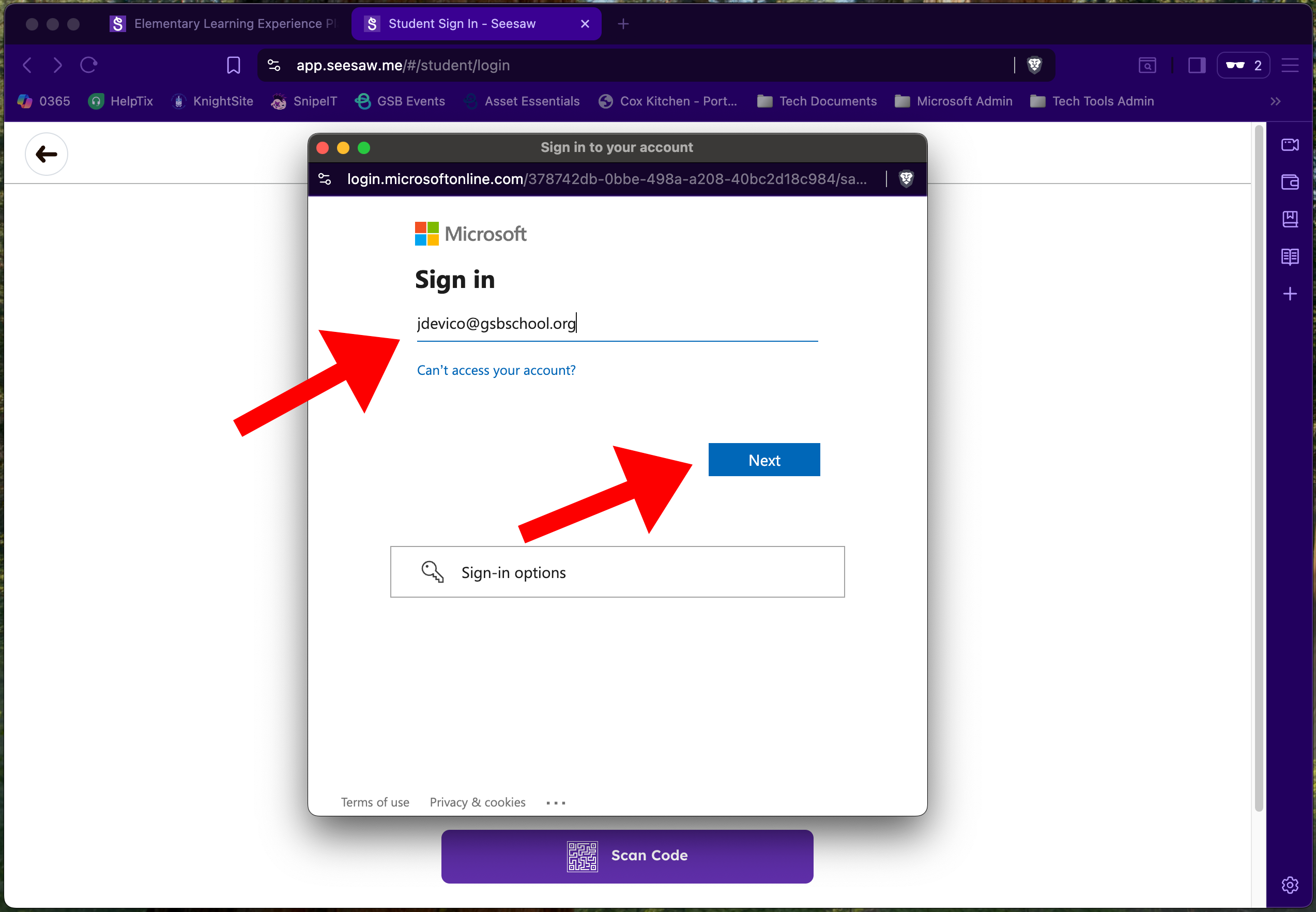Click Seesaw back arrow button
The width and height of the screenshot is (1316, 912).
(47, 154)
